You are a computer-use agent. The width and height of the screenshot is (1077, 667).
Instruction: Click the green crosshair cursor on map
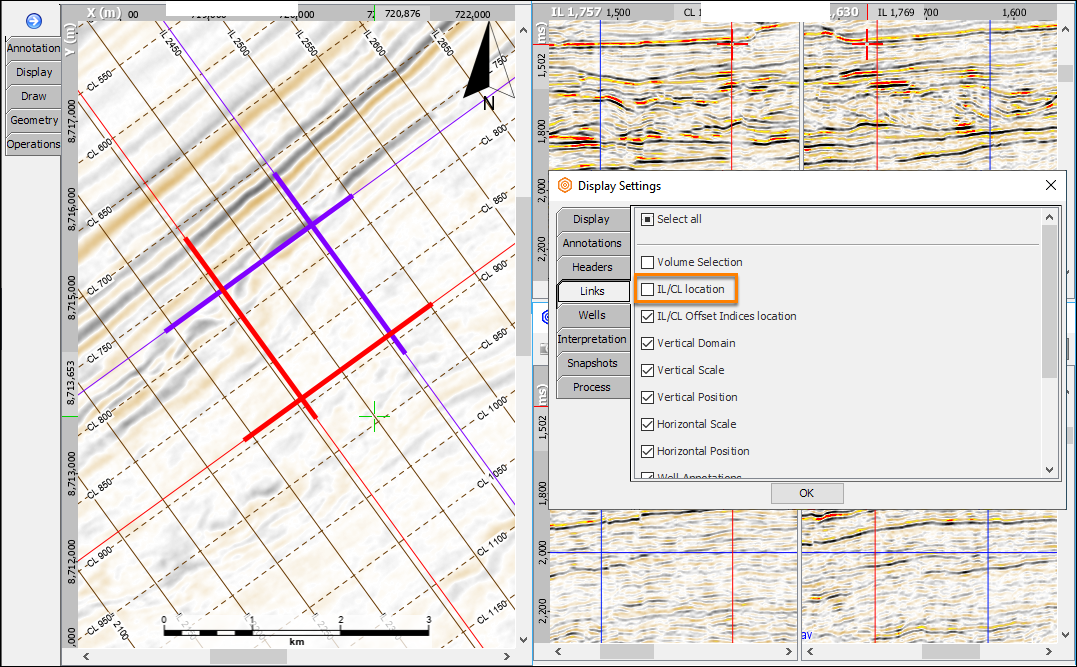tap(374, 416)
